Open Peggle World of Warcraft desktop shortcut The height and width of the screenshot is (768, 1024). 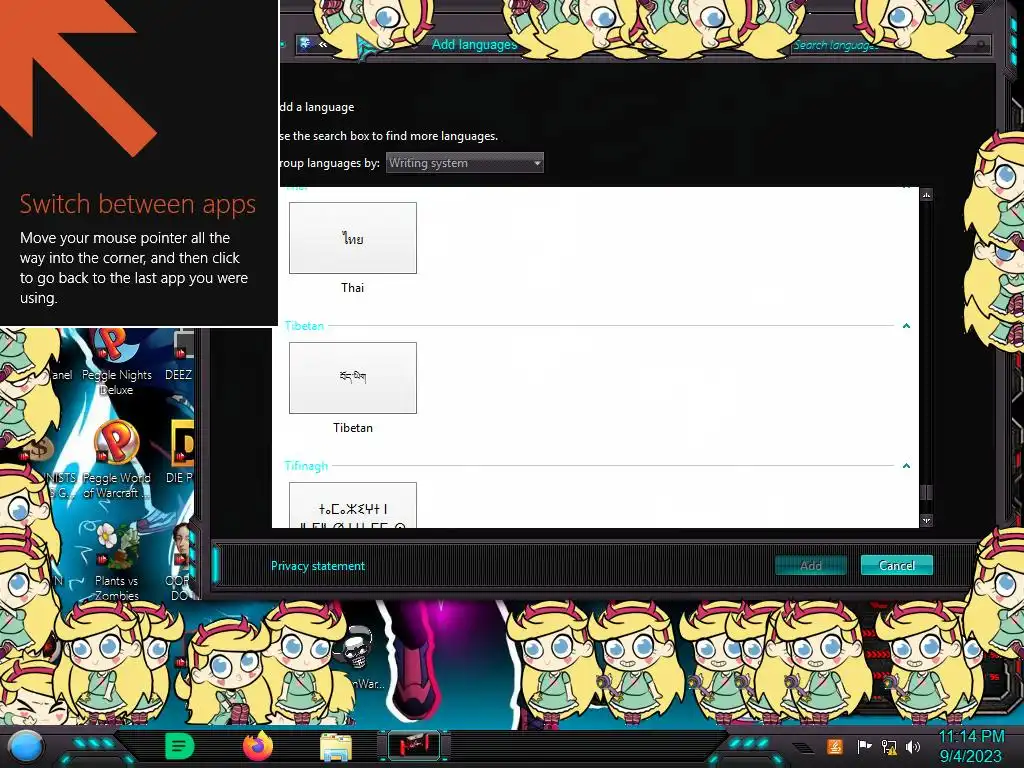(x=116, y=460)
